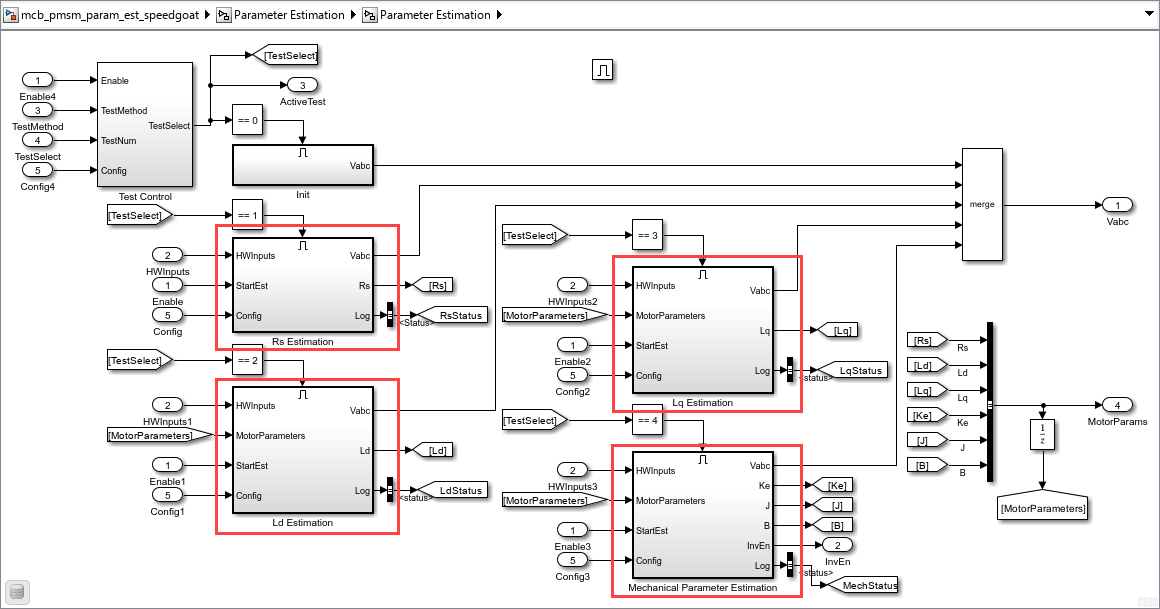The image size is (1160, 609).
Task: Select the merge block
Action: pyautogui.click(x=982, y=204)
